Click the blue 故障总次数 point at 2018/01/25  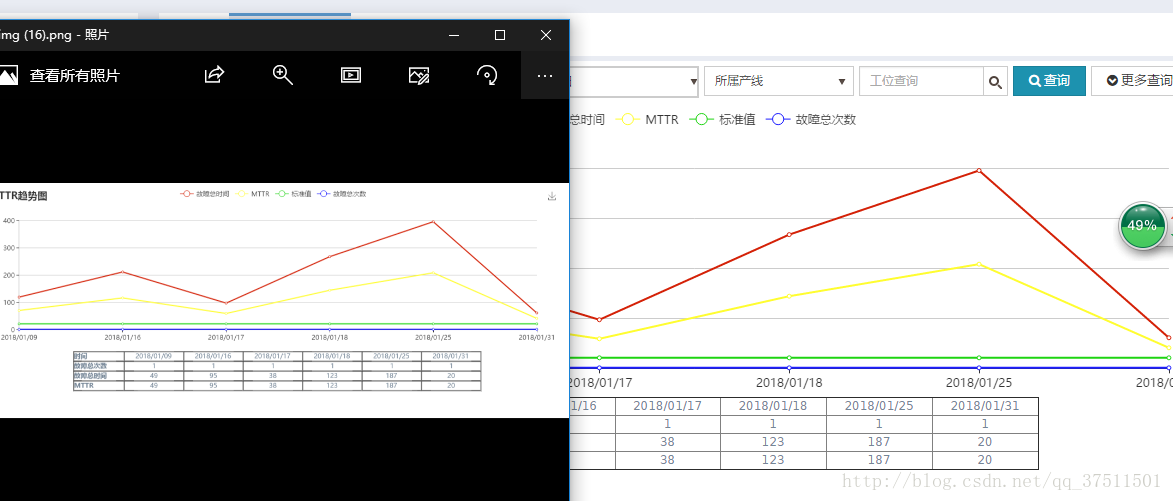tap(978, 368)
